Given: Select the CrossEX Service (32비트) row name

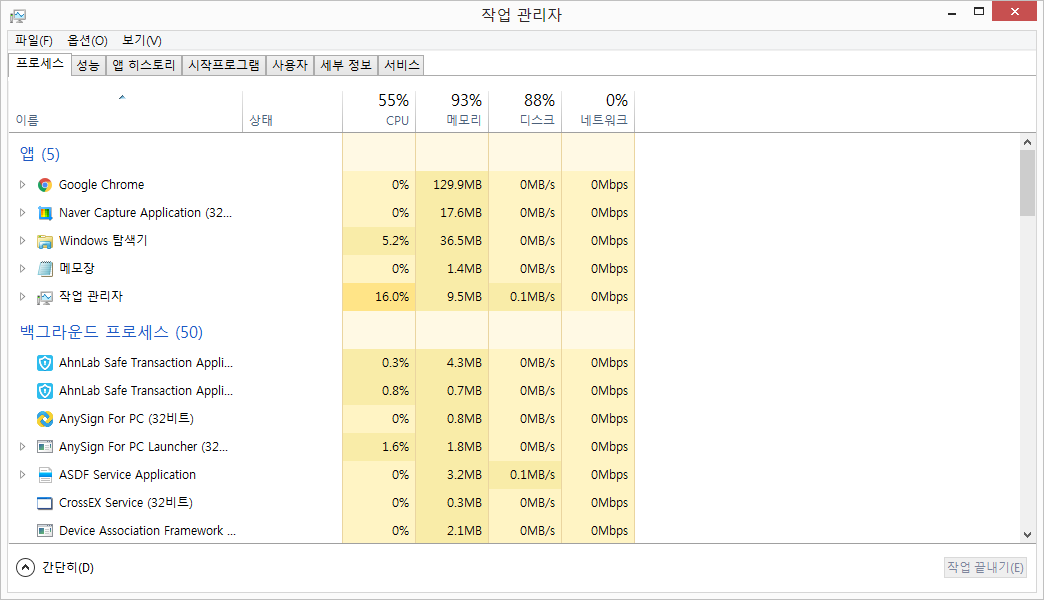Looking at the screenshot, I should tap(126, 503).
